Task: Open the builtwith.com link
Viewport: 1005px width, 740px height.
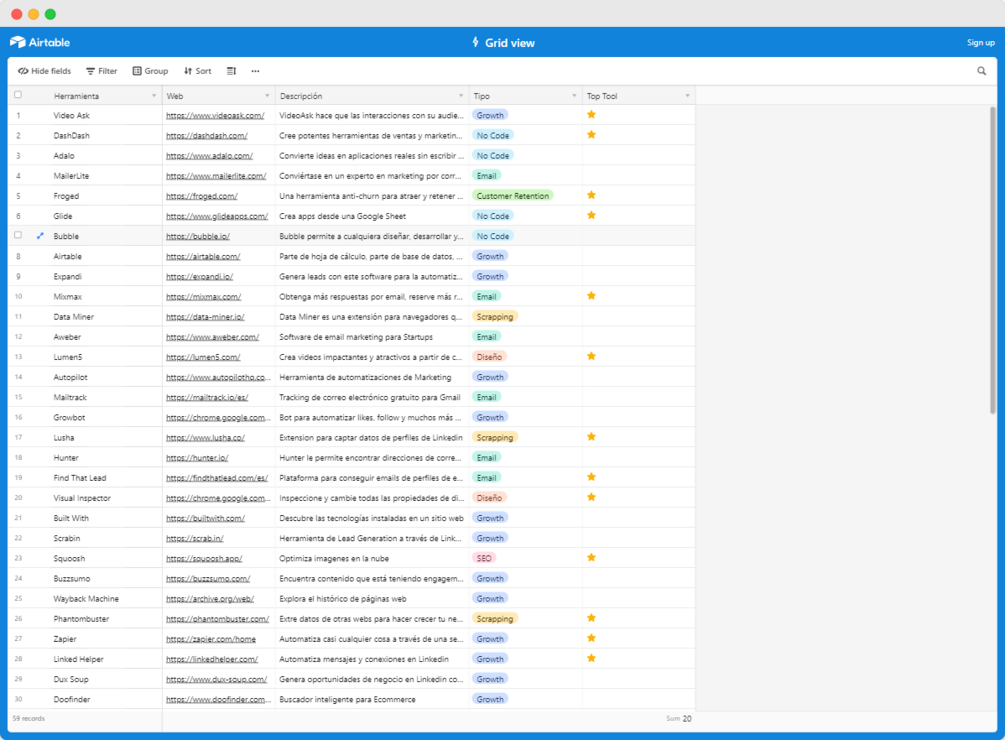Action: [x=206, y=518]
